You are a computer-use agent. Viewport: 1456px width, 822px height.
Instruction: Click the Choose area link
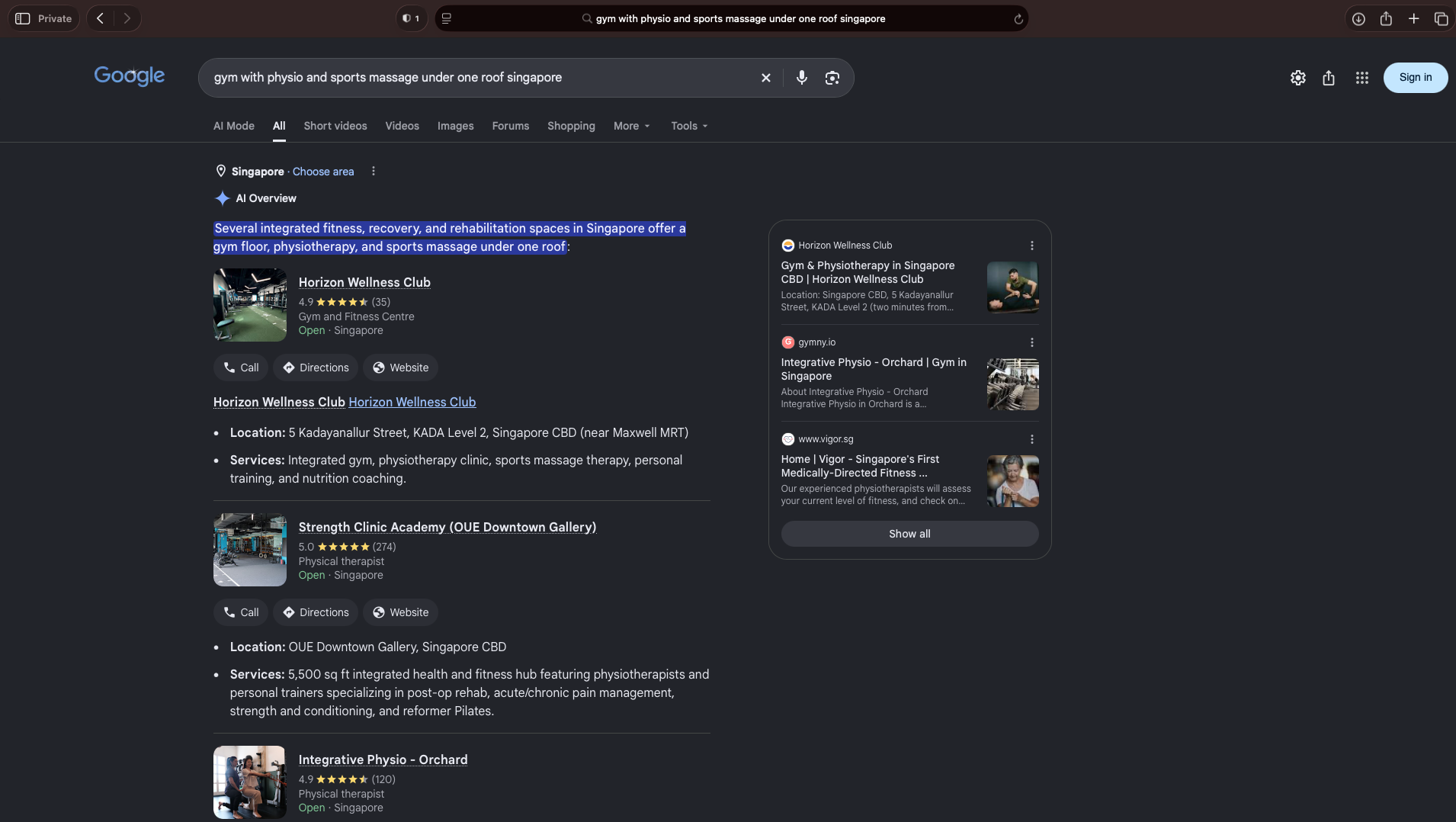[x=323, y=172]
